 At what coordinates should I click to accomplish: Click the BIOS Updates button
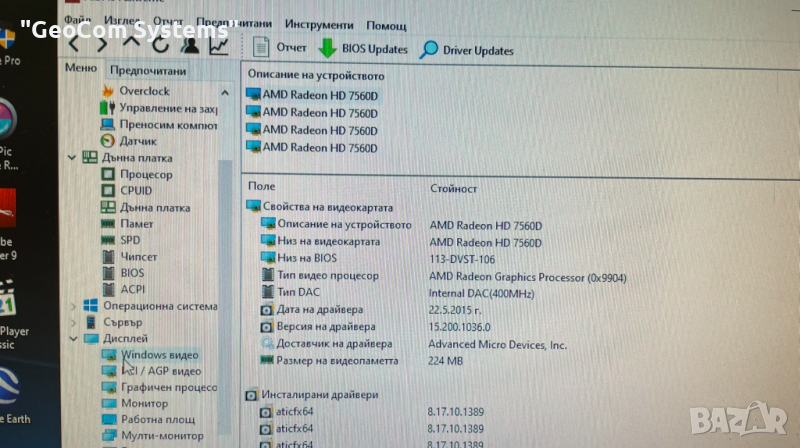click(x=362, y=49)
